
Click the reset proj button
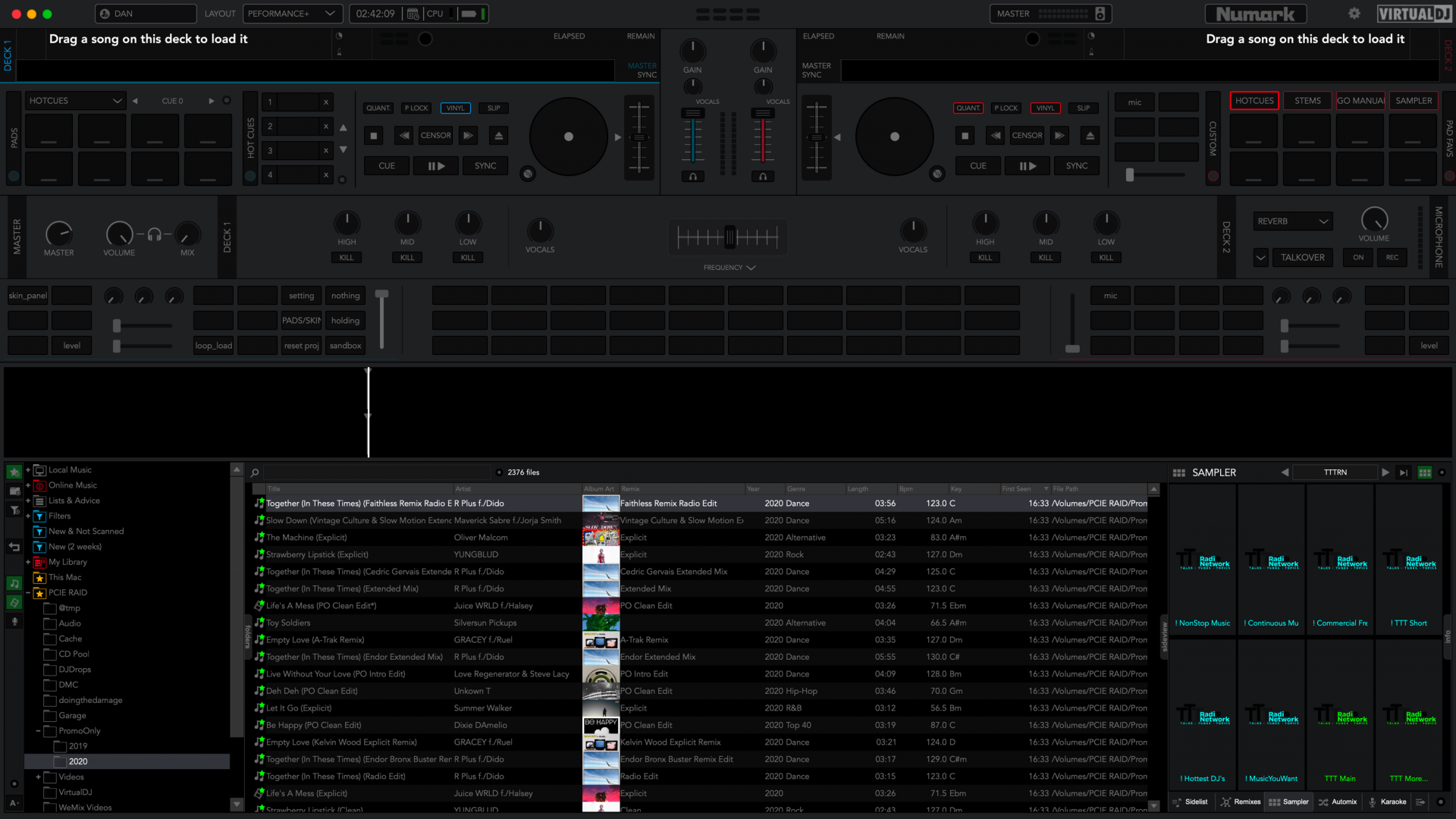pyautogui.click(x=301, y=346)
